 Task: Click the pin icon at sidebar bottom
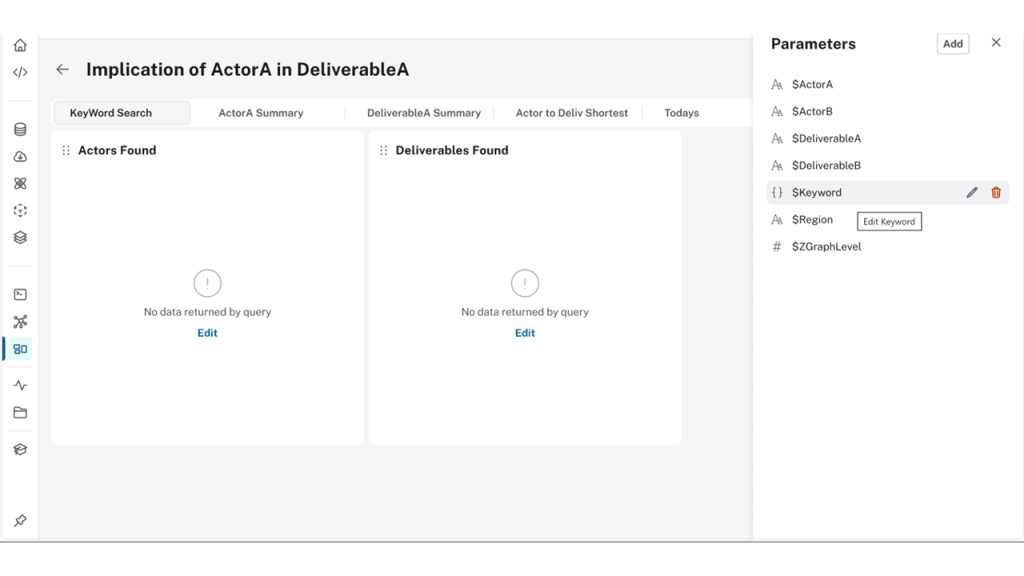[x=20, y=521]
